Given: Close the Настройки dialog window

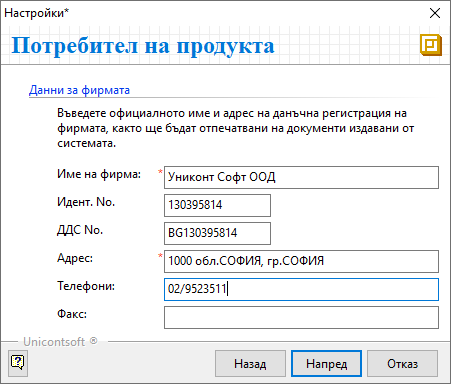Looking at the screenshot, I should (435, 13).
